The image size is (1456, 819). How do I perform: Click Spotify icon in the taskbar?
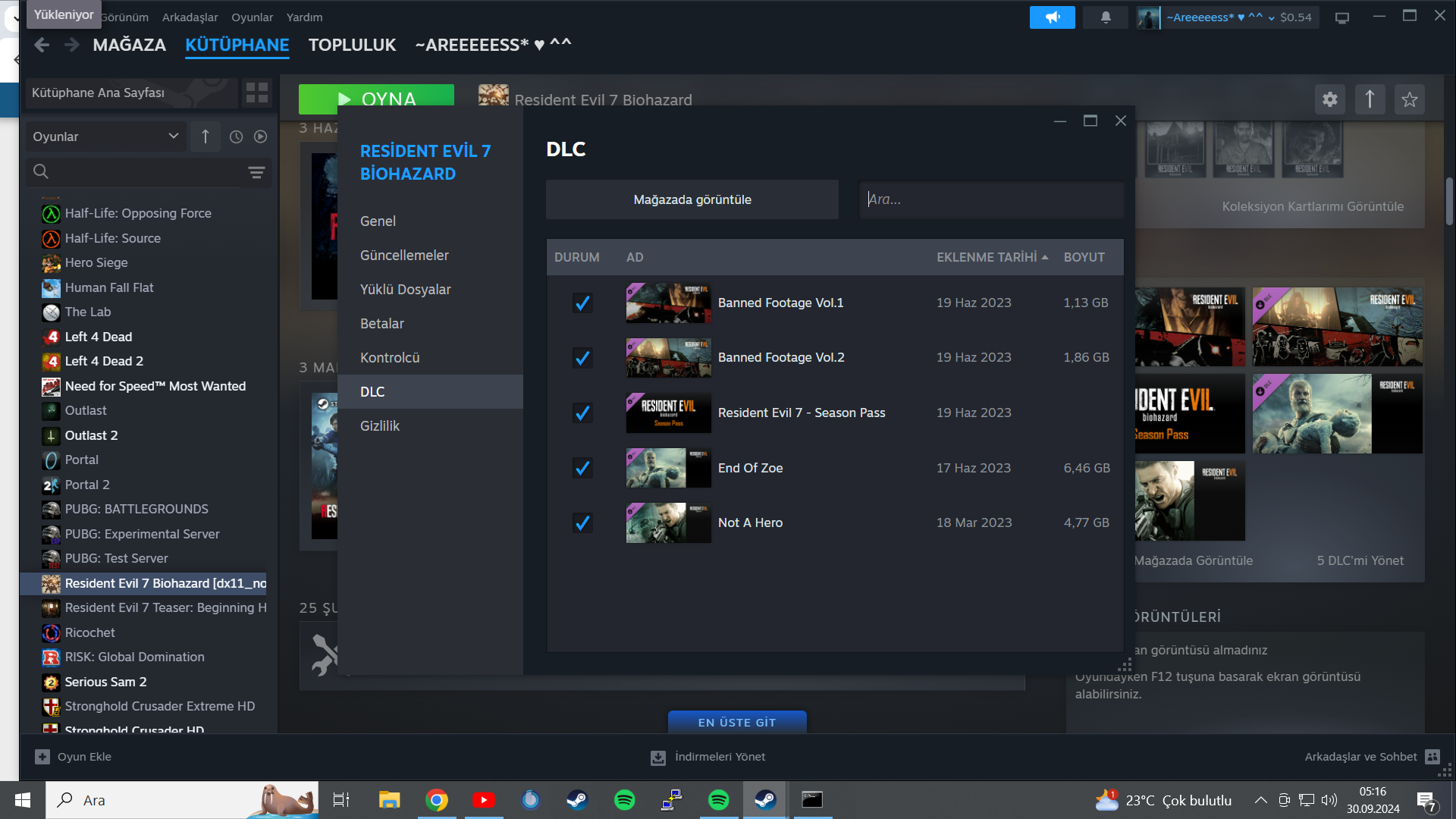pyautogui.click(x=624, y=800)
